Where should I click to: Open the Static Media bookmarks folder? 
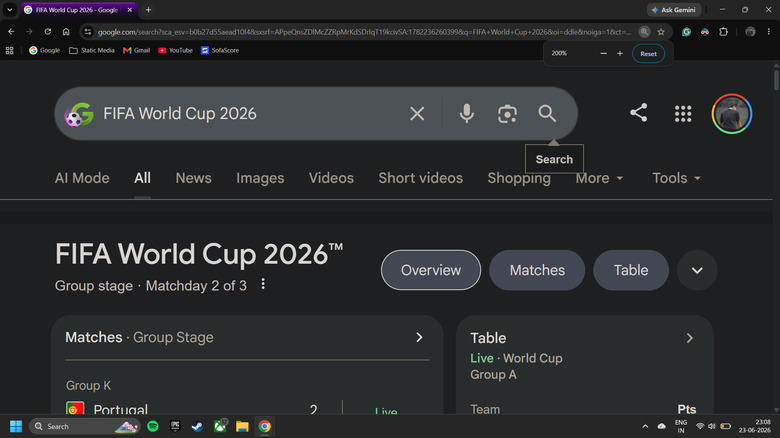(x=92, y=50)
